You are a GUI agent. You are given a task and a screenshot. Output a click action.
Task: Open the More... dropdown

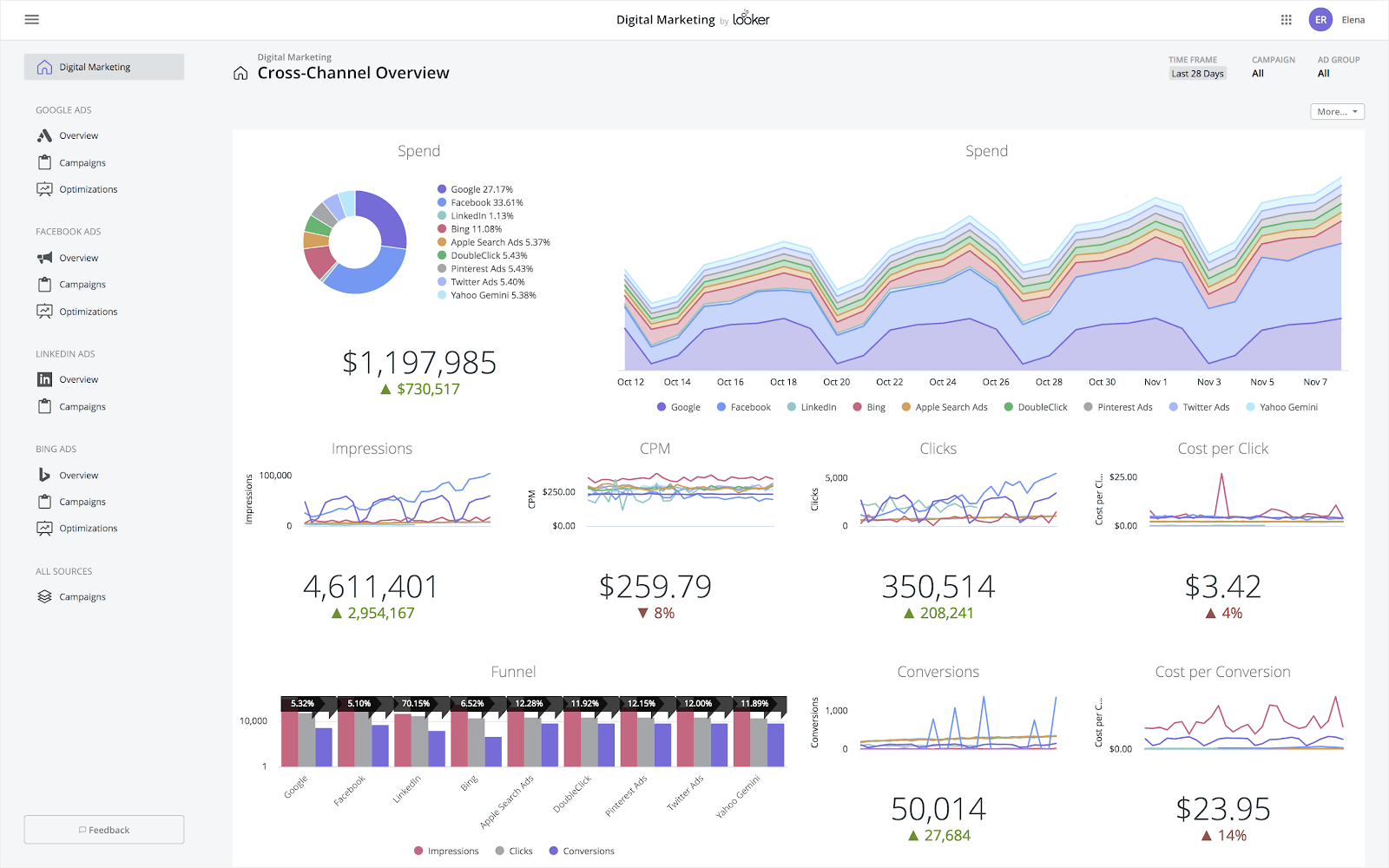click(1336, 111)
